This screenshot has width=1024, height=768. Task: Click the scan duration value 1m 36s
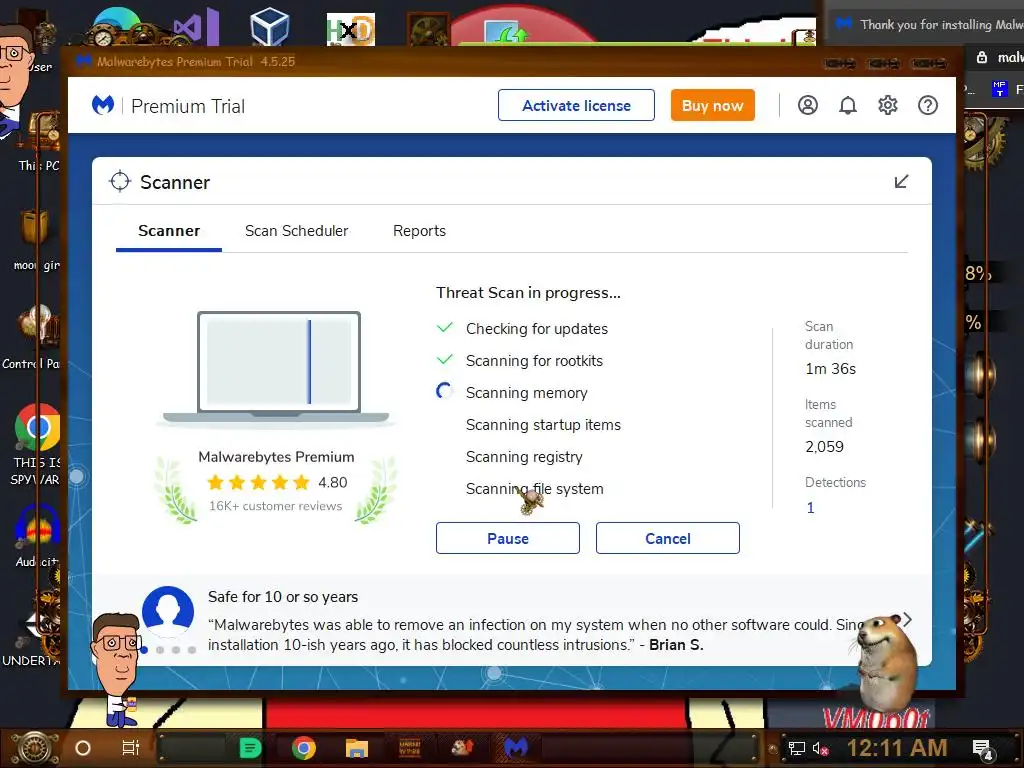pos(831,369)
